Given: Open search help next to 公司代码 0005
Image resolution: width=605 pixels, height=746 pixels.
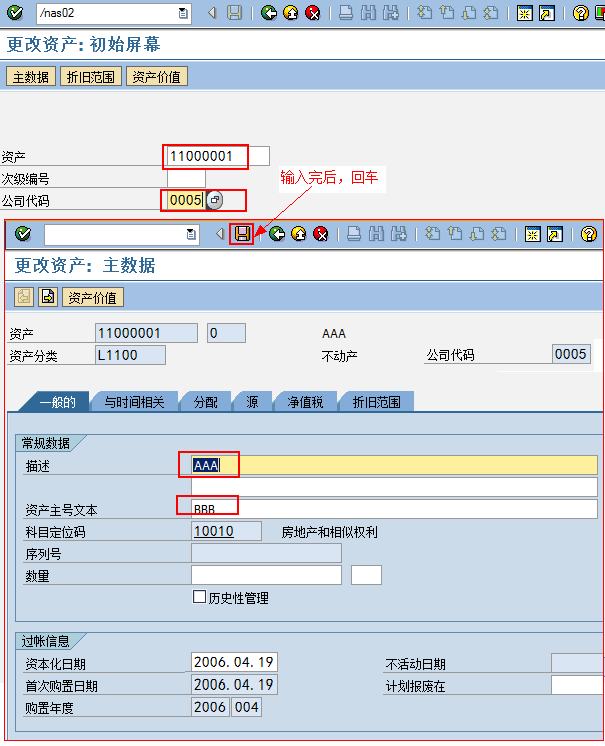Looking at the screenshot, I should pyautogui.click(x=215, y=200).
